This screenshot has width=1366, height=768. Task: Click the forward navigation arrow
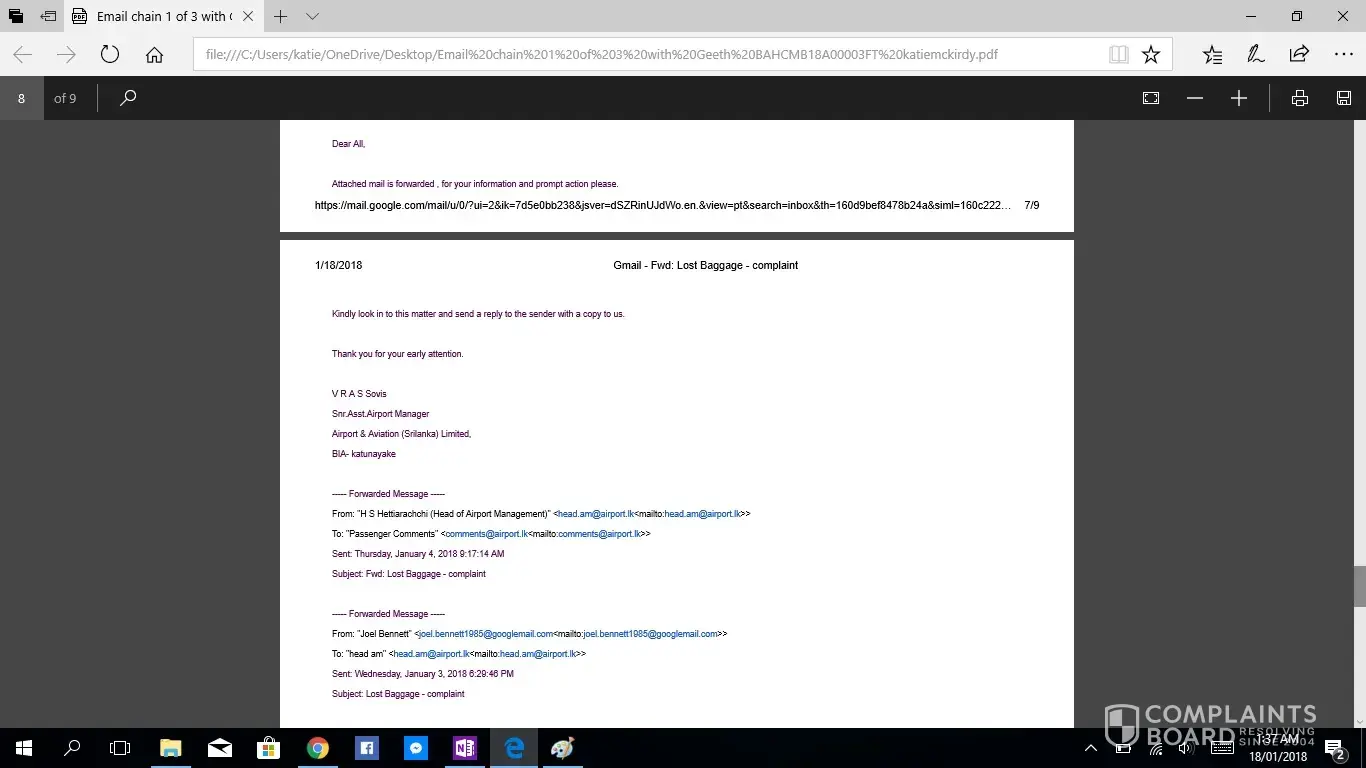(66, 55)
